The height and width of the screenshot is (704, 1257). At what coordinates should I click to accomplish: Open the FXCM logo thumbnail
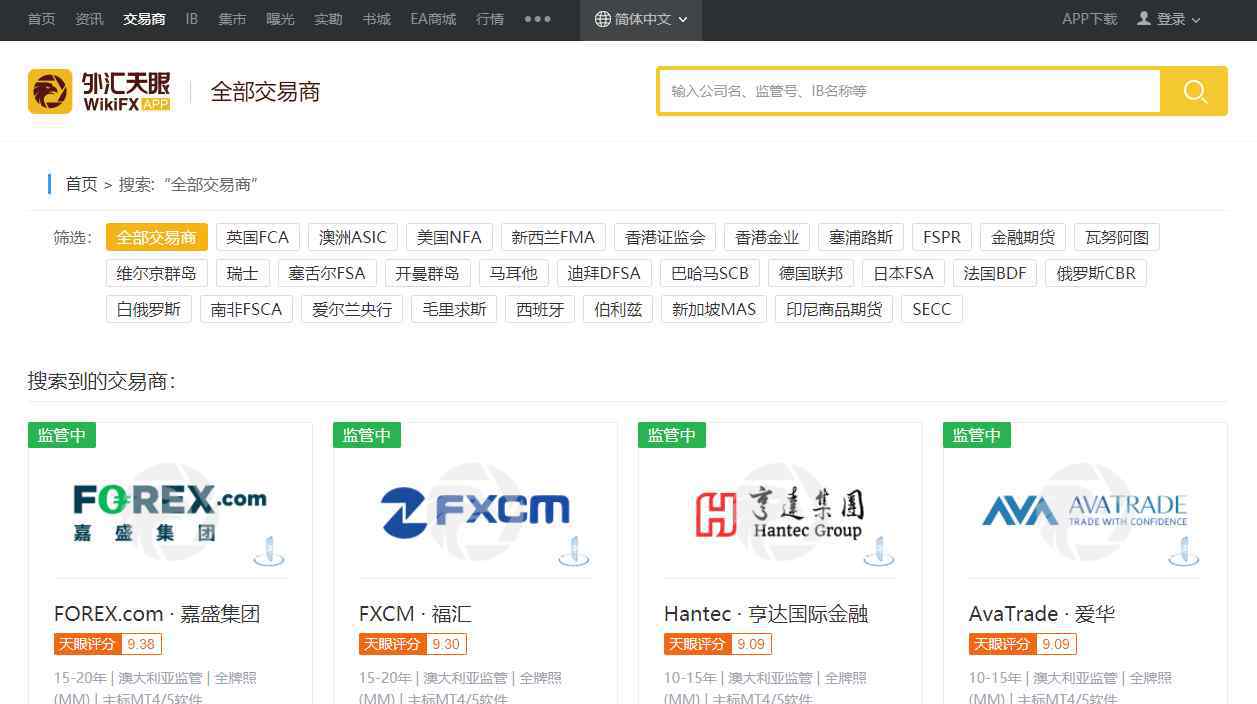[475, 512]
